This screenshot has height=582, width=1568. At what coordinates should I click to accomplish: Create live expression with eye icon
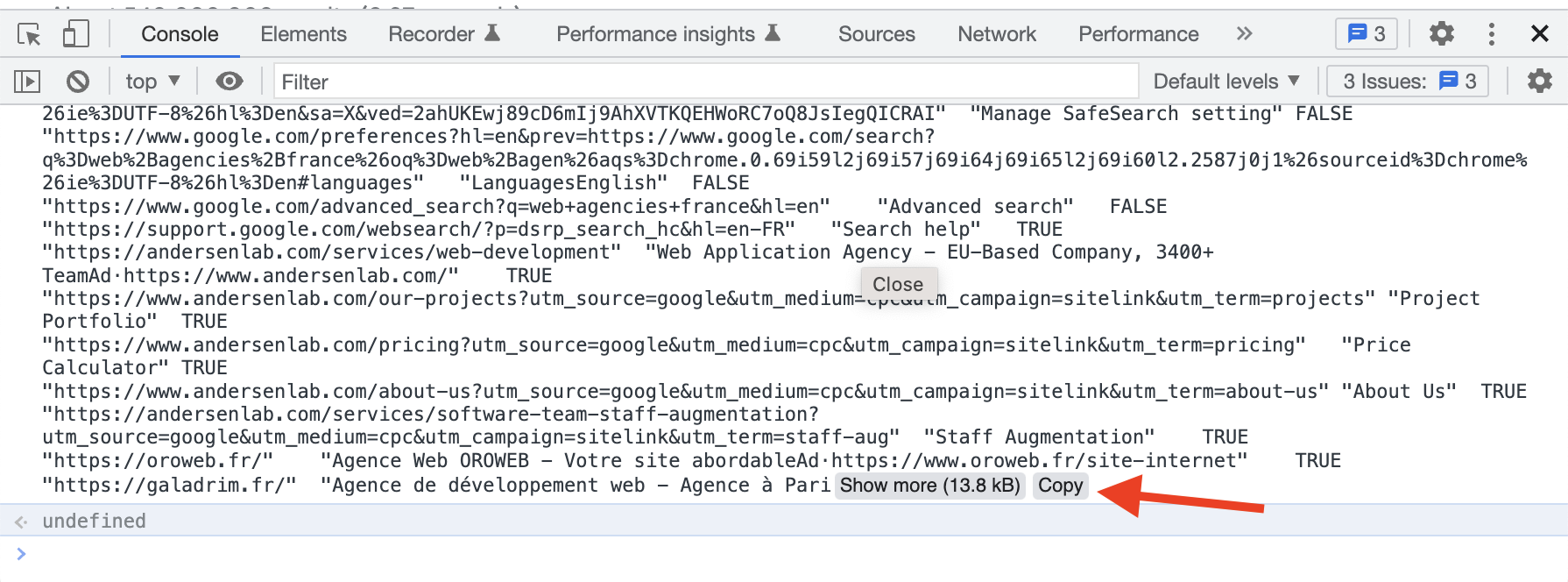pos(230,82)
